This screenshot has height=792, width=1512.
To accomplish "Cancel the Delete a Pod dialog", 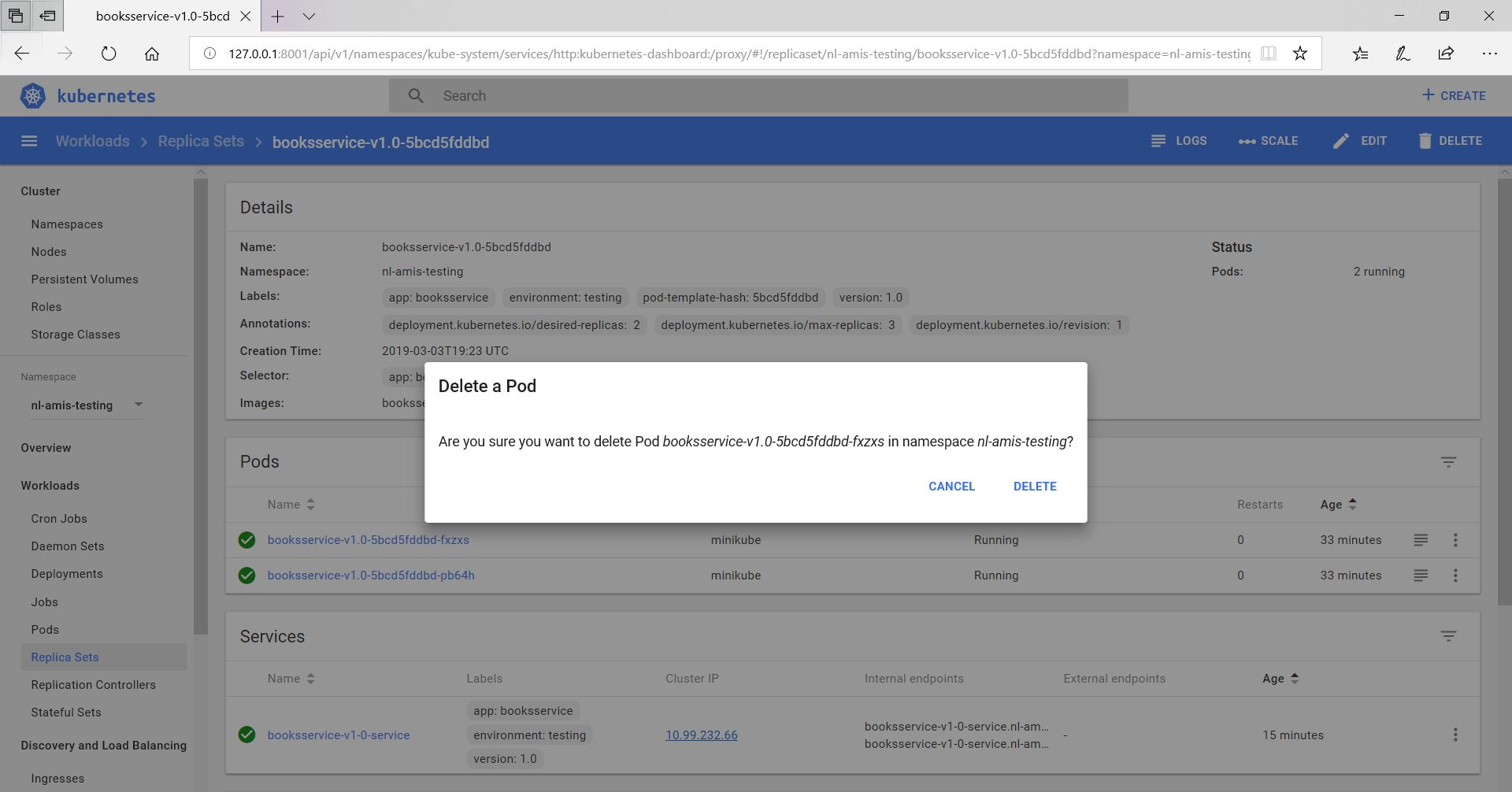I will pyautogui.click(x=951, y=487).
